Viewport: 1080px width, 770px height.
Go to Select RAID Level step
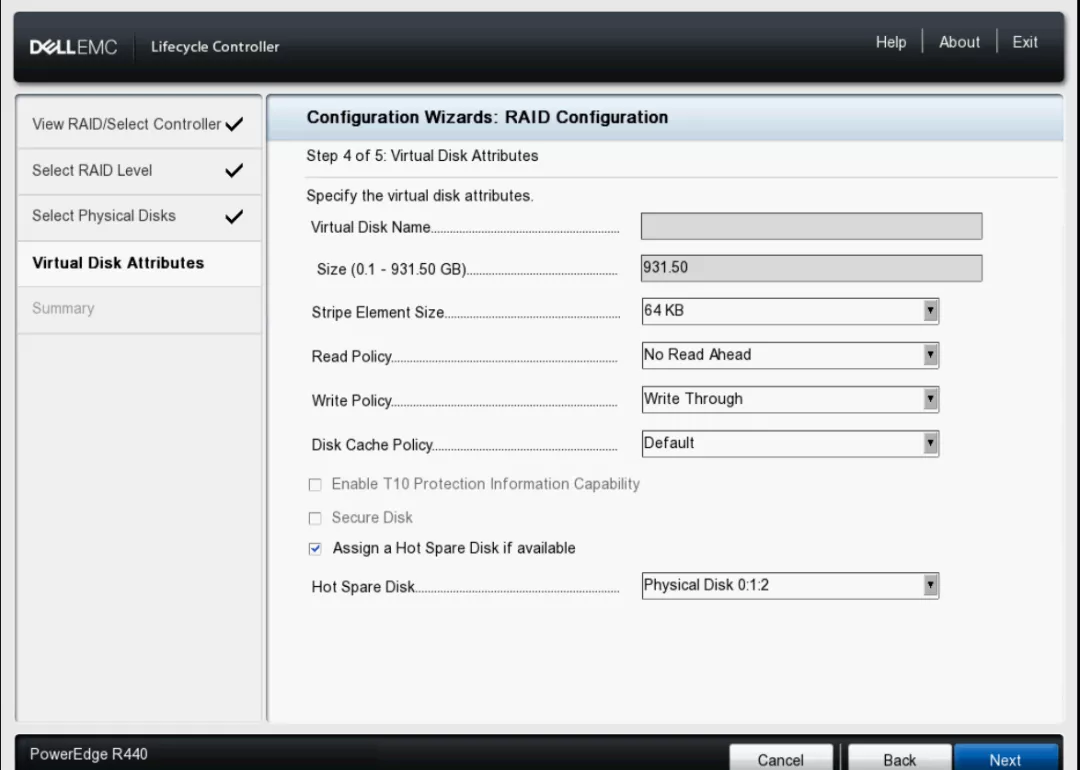92,171
